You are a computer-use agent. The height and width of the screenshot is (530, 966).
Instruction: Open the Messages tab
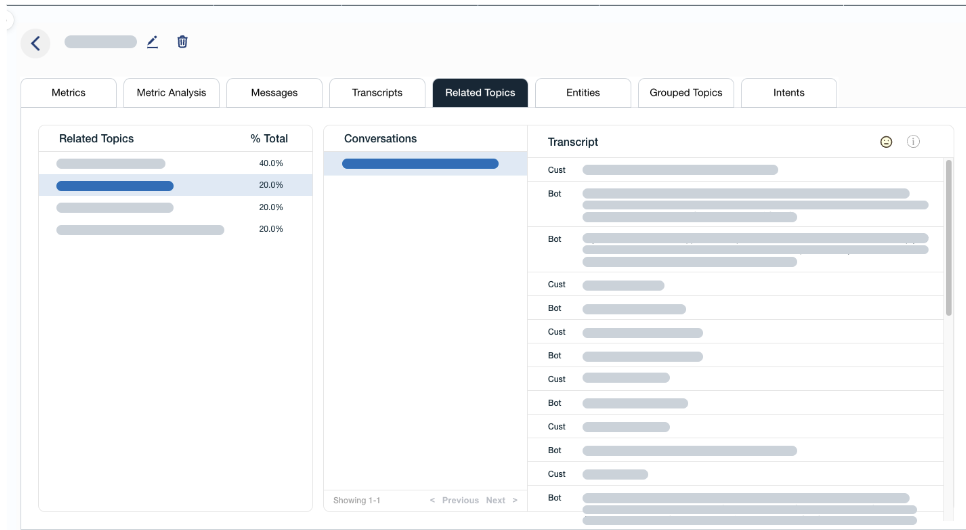pos(274,93)
